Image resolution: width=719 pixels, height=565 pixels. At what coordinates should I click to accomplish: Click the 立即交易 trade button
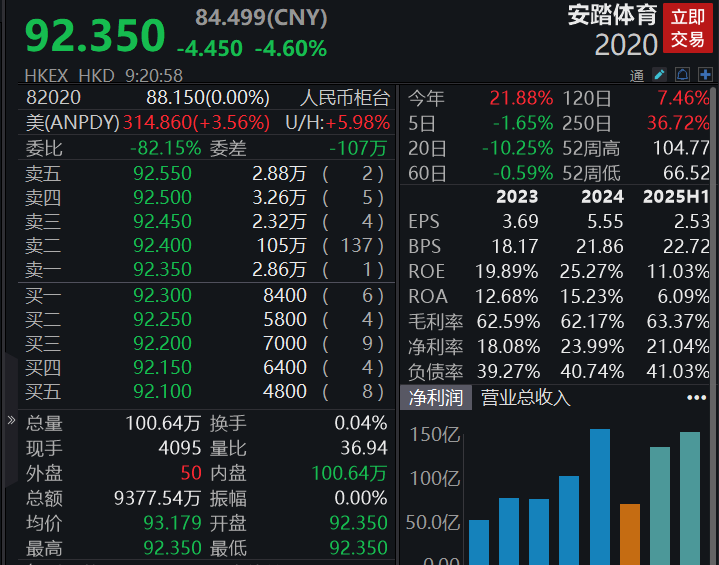(688, 29)
